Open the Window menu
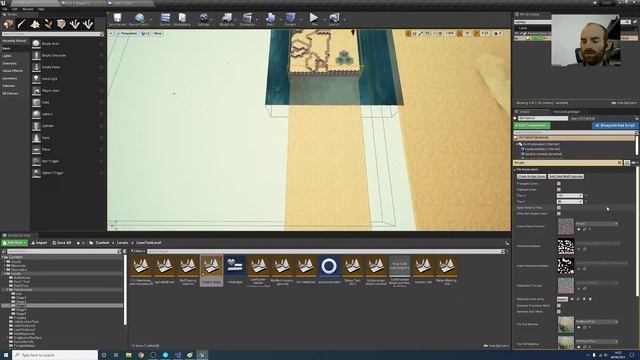640x360 pixels. tap(28, 9)
